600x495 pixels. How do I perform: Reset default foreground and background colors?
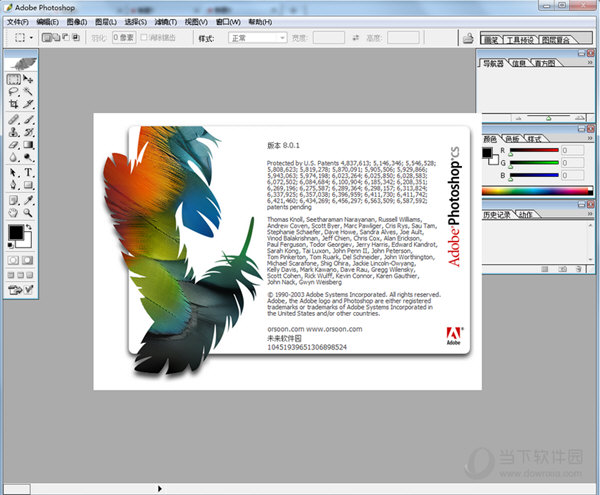pos(10,245)
